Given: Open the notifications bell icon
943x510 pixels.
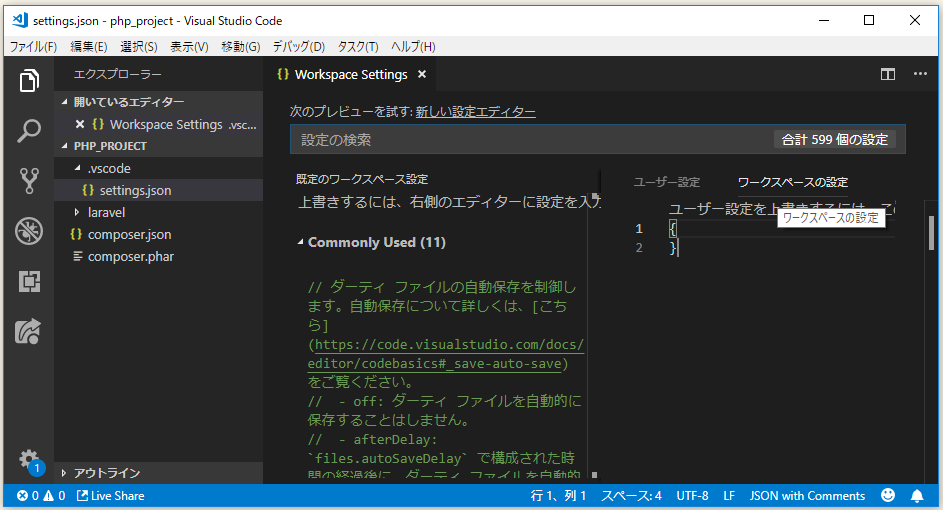Looking at the screenshot, I should pos(917,496).
